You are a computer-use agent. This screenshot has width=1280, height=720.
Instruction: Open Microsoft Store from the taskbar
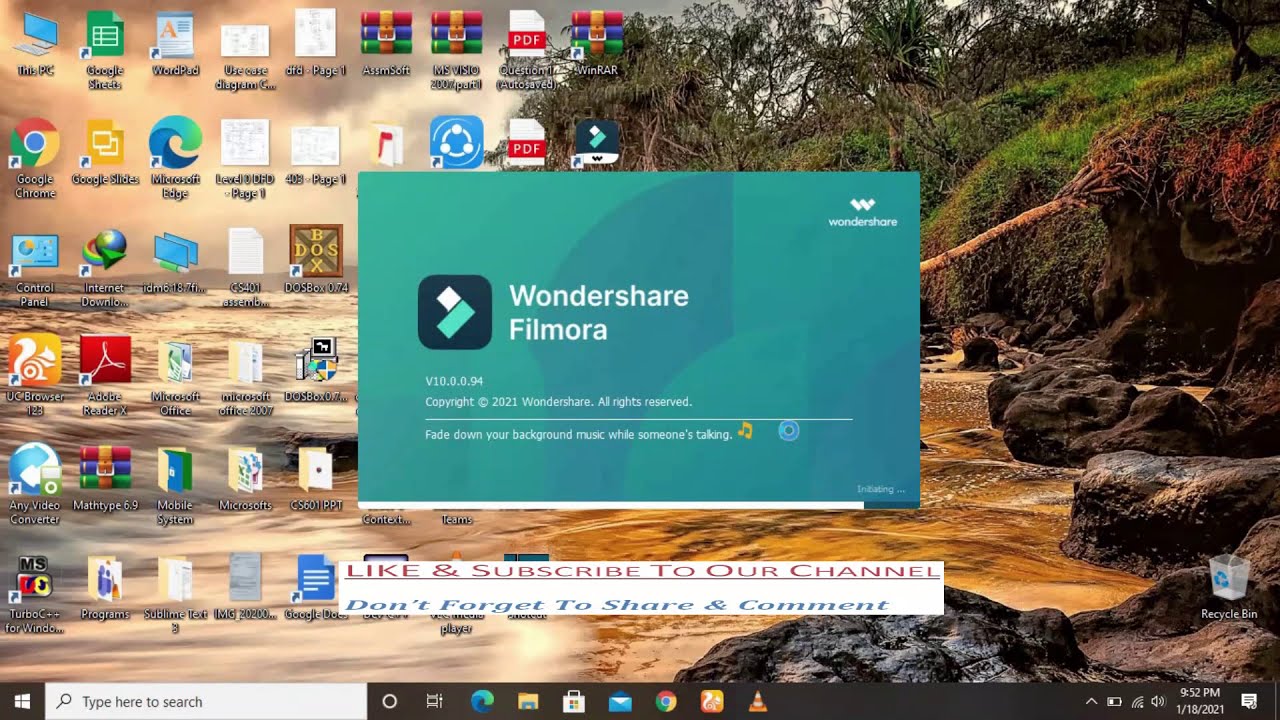(x=574, y=701)
